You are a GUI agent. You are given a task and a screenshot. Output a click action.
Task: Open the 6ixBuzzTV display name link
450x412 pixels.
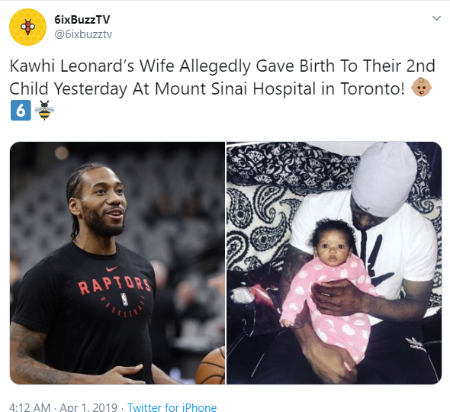82,20
